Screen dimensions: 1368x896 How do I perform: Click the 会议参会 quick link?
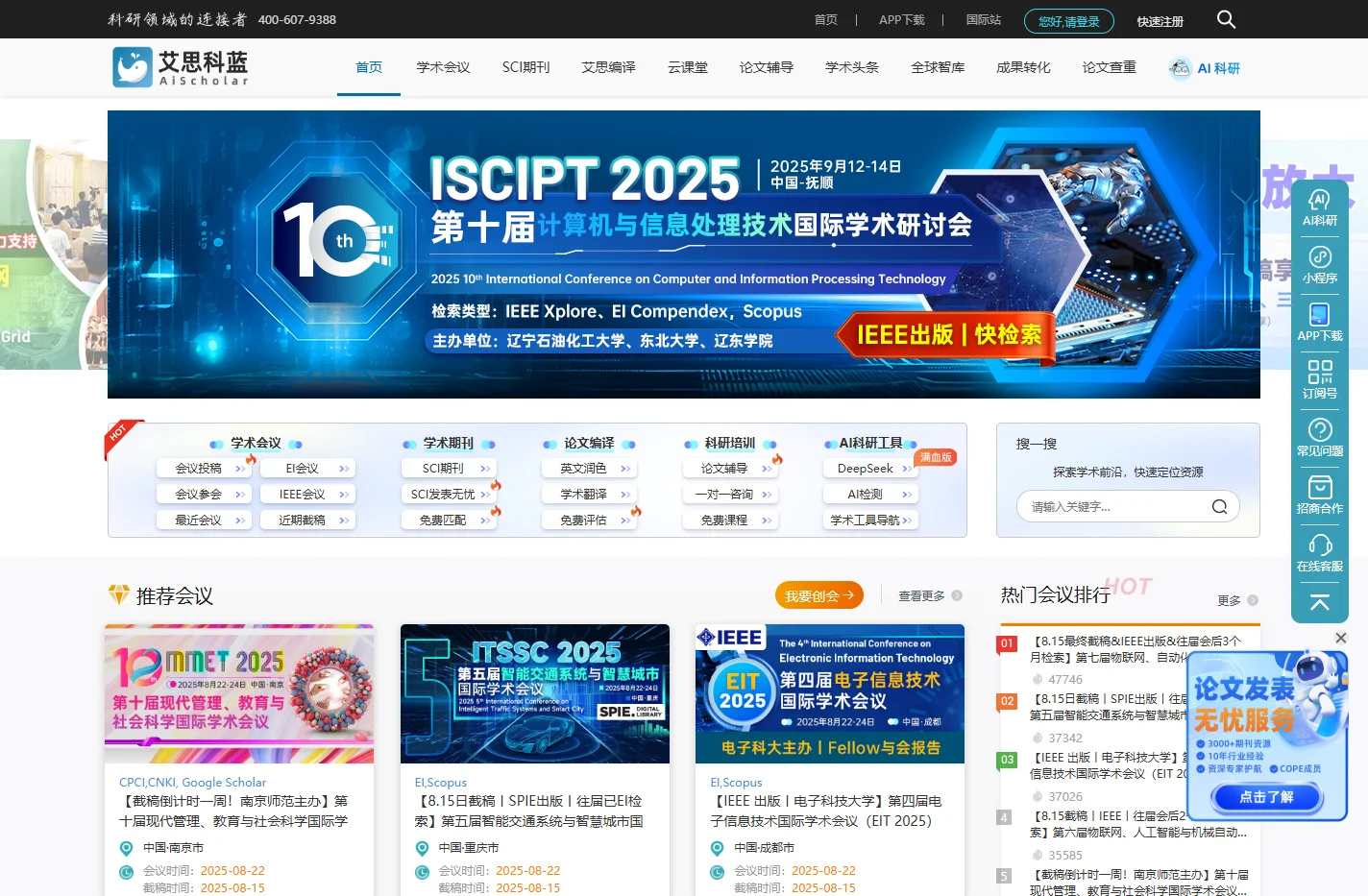coord(204,495)
